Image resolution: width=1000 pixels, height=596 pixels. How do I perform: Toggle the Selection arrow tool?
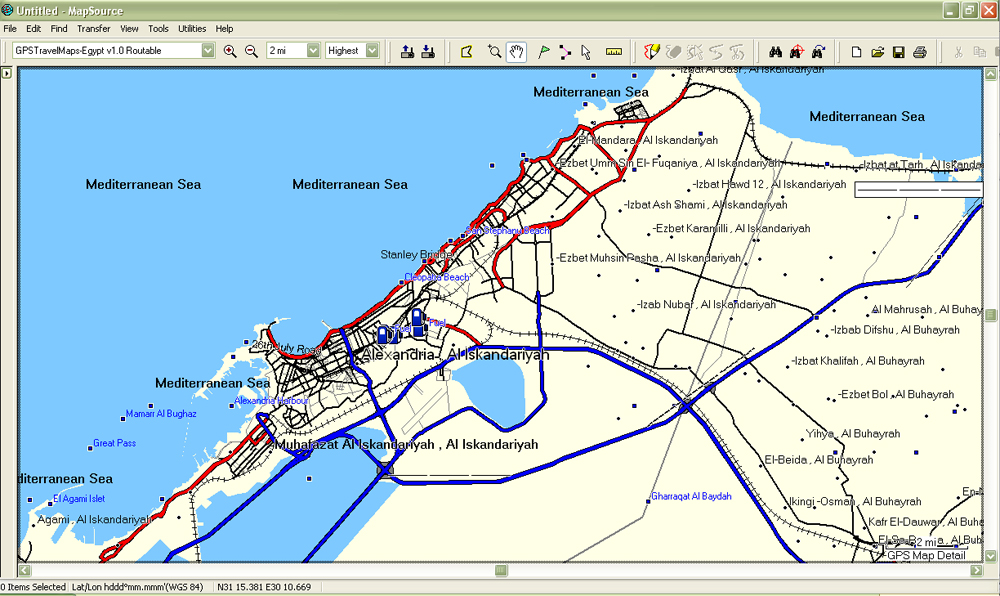pos(585,51)
